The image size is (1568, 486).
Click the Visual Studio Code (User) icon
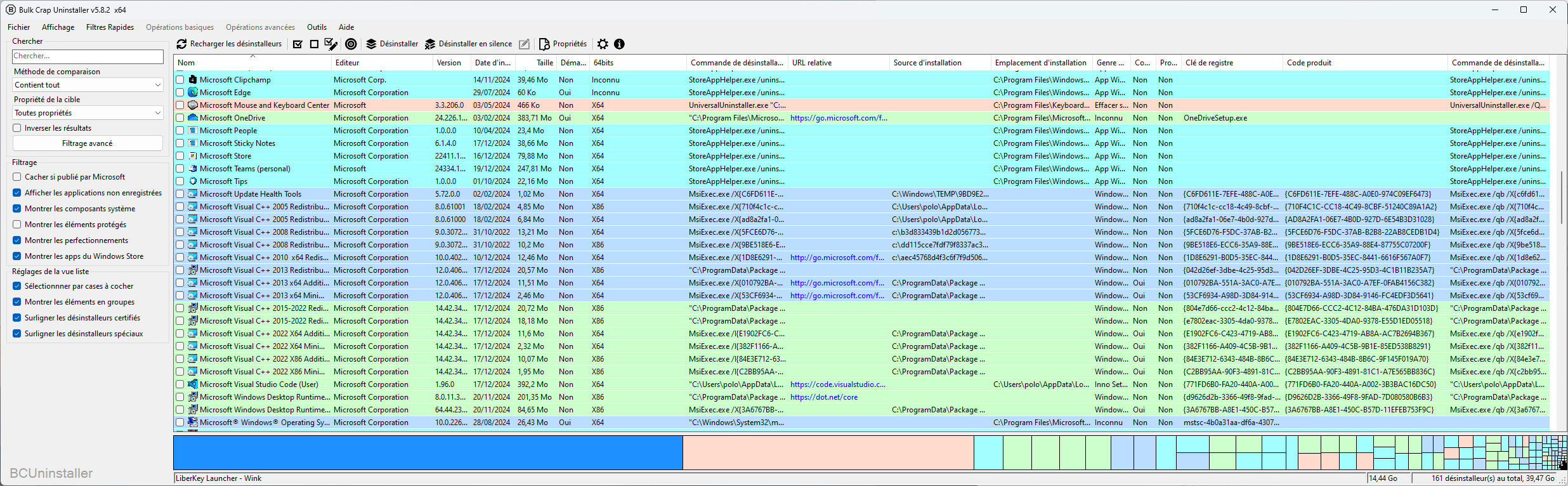click(193, 384)
